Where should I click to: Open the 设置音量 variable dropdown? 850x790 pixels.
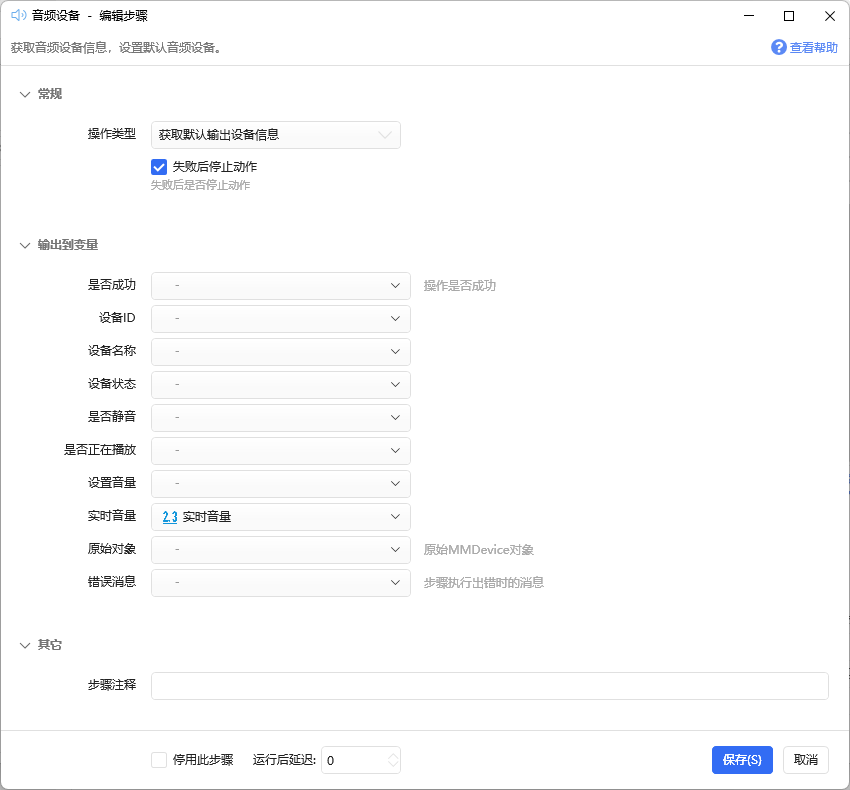tap(281, 484)
